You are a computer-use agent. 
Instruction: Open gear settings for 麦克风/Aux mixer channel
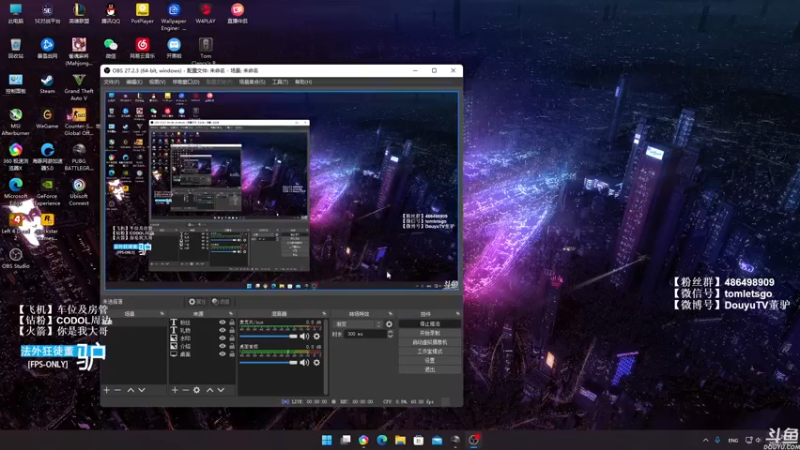(x=317, y=336)
